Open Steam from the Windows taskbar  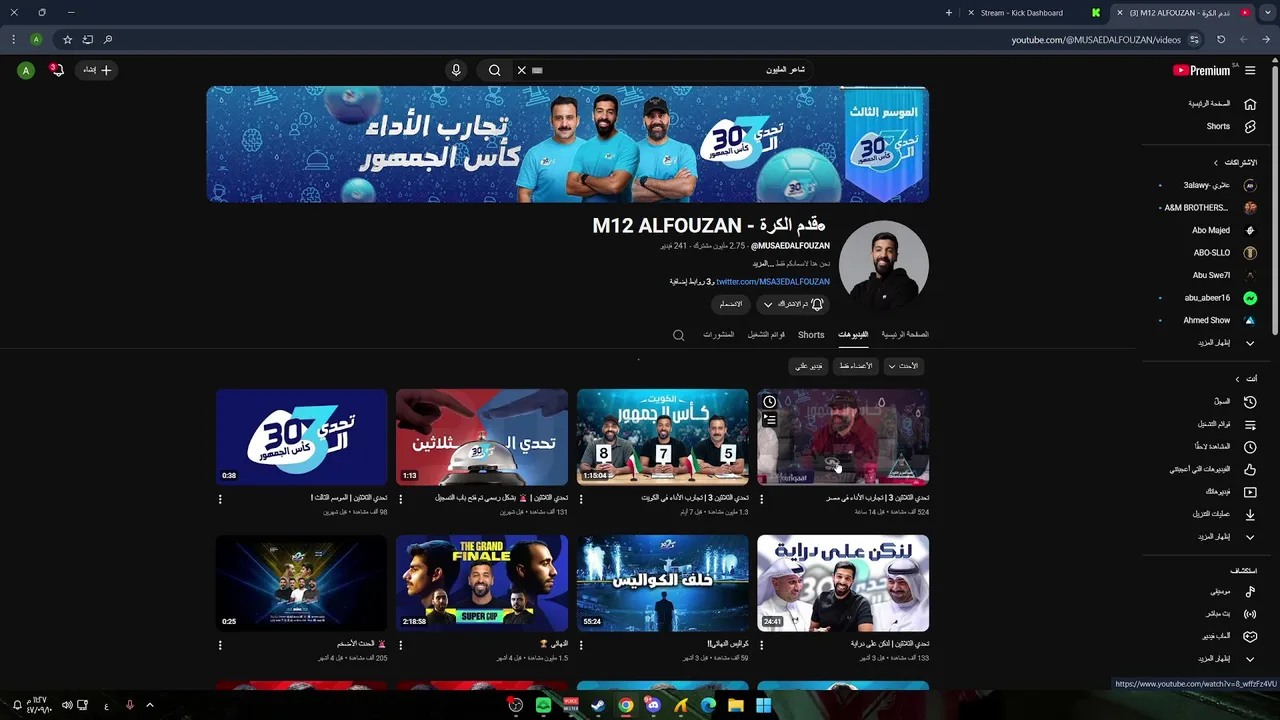[x=597, y=705]
